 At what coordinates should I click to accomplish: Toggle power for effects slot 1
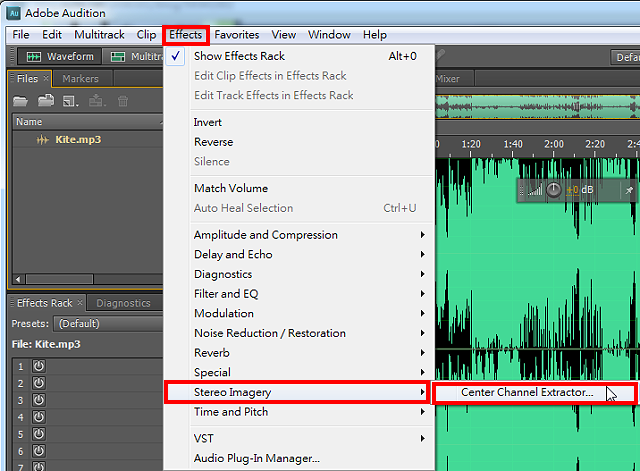(x=39, y=366)
